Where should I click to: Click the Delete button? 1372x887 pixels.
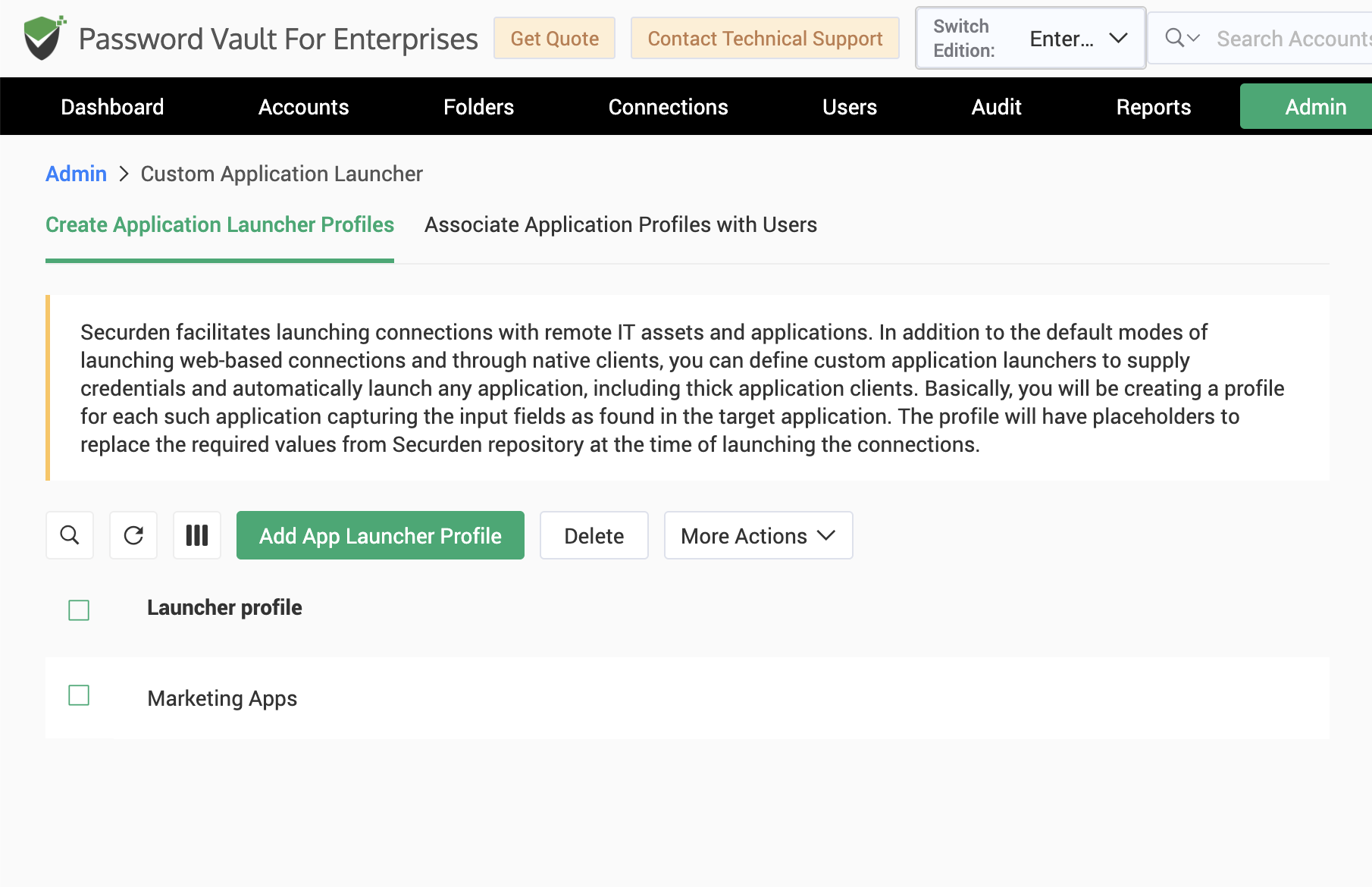pos(594,535)
